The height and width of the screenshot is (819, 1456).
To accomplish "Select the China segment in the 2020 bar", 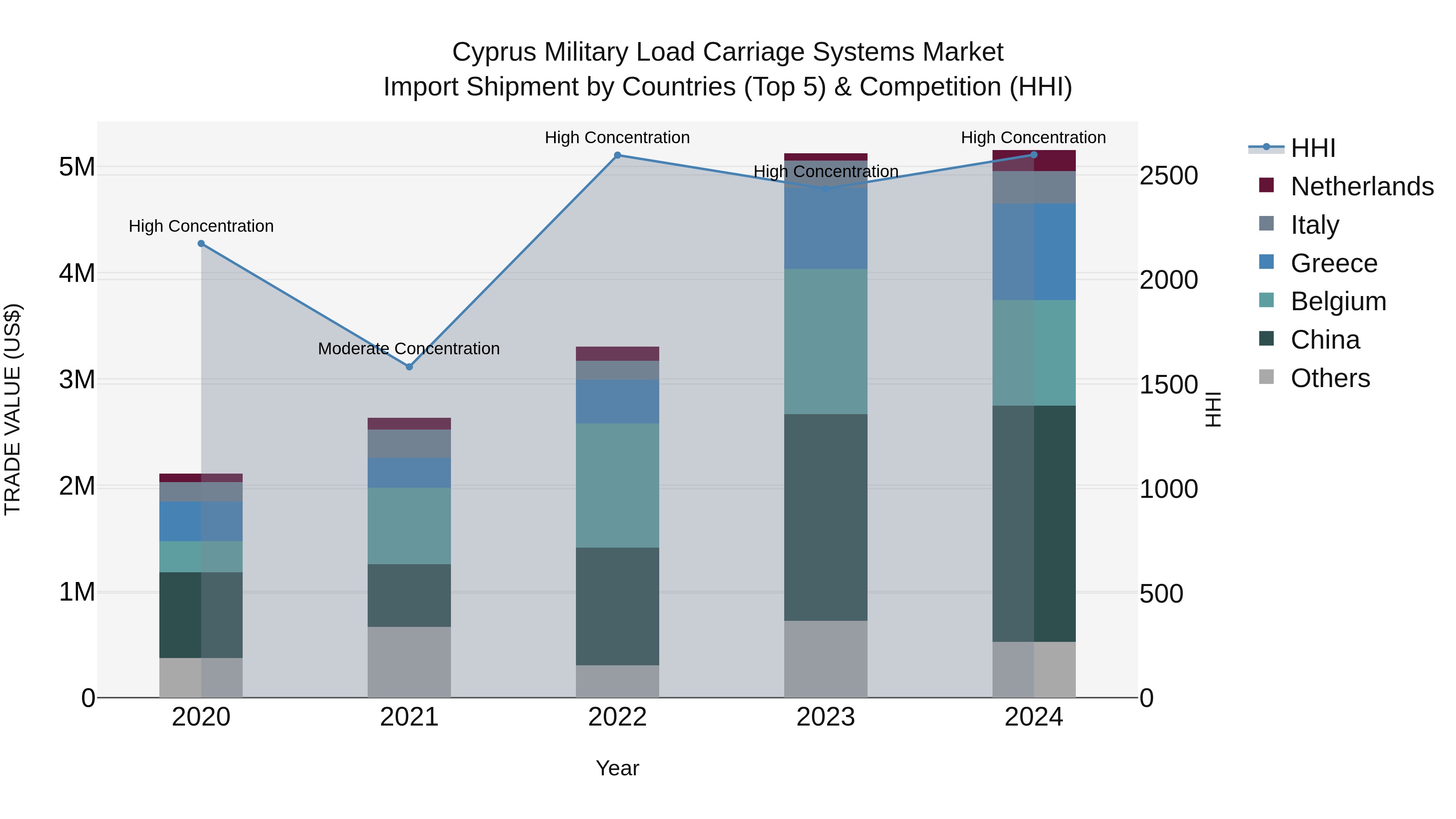I will click(x=201, y=616).
